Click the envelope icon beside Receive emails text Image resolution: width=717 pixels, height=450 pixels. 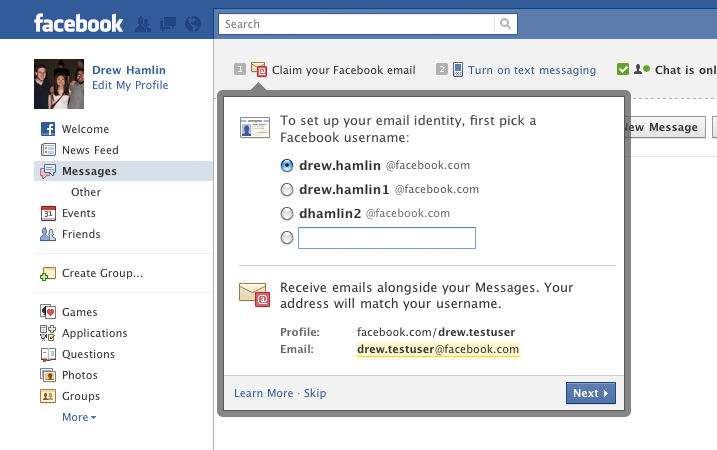point(254,295)
